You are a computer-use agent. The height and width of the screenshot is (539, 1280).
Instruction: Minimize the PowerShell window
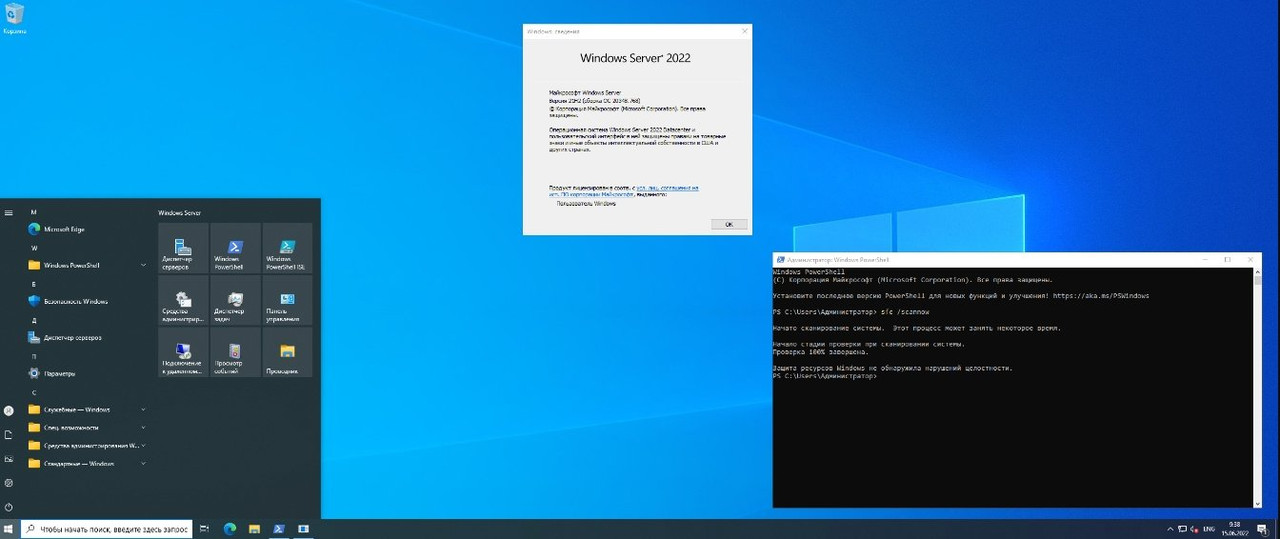(1203, 259)
